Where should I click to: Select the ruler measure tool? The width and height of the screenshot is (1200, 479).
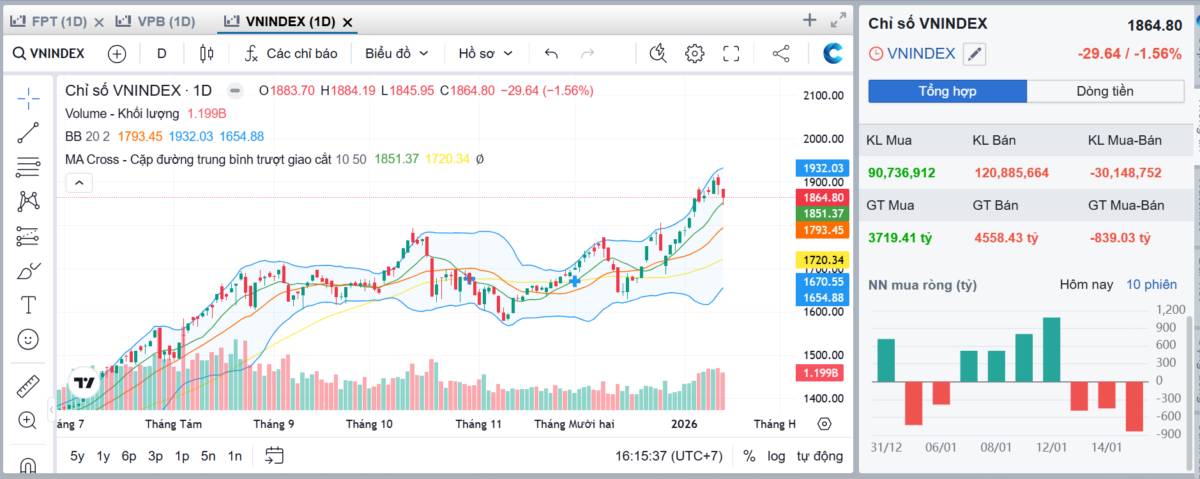click(28, 386)
